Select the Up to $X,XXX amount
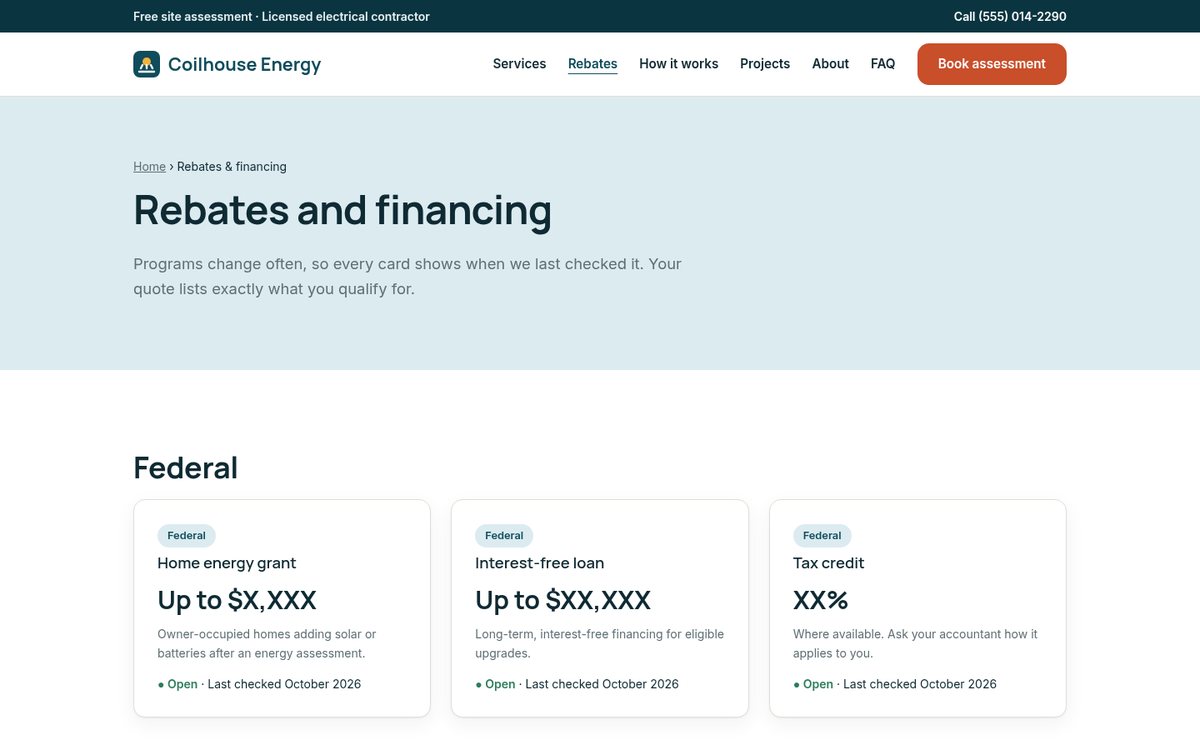1200x750 pixels. tap(237, 600)
